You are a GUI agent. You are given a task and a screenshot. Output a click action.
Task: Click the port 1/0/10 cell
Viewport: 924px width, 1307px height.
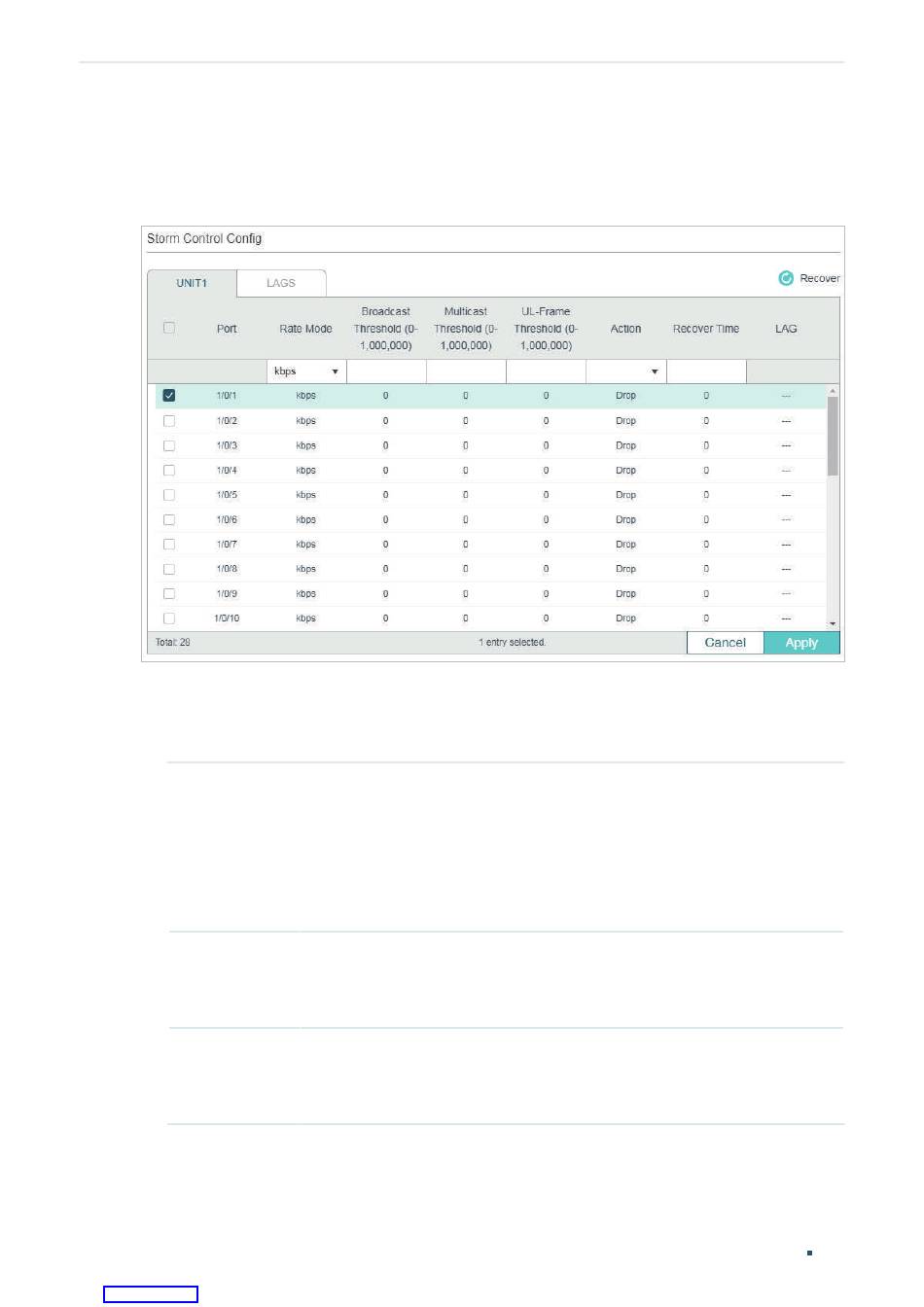click(x=227, y=618)
